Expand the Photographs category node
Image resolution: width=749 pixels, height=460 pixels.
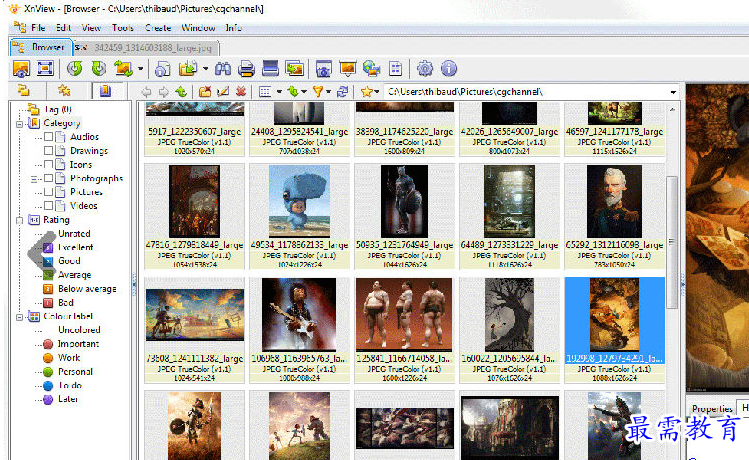point(34,179)
